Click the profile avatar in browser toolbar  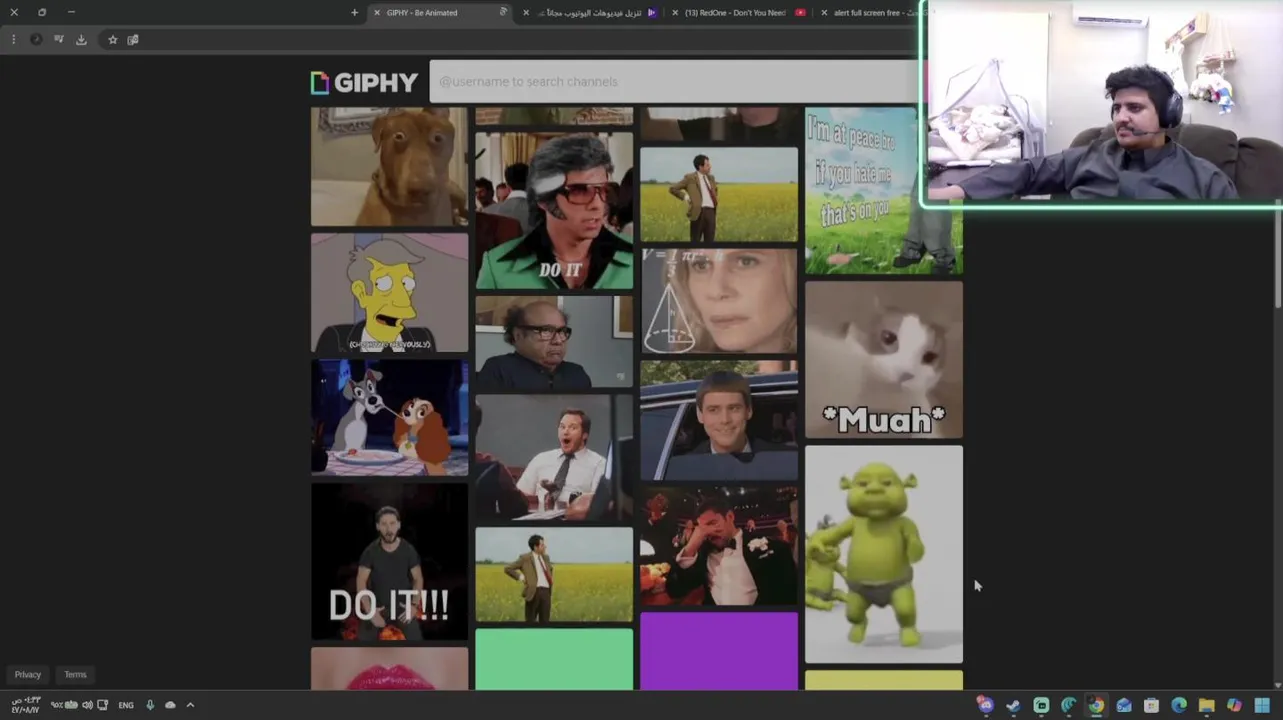(36, 39)
